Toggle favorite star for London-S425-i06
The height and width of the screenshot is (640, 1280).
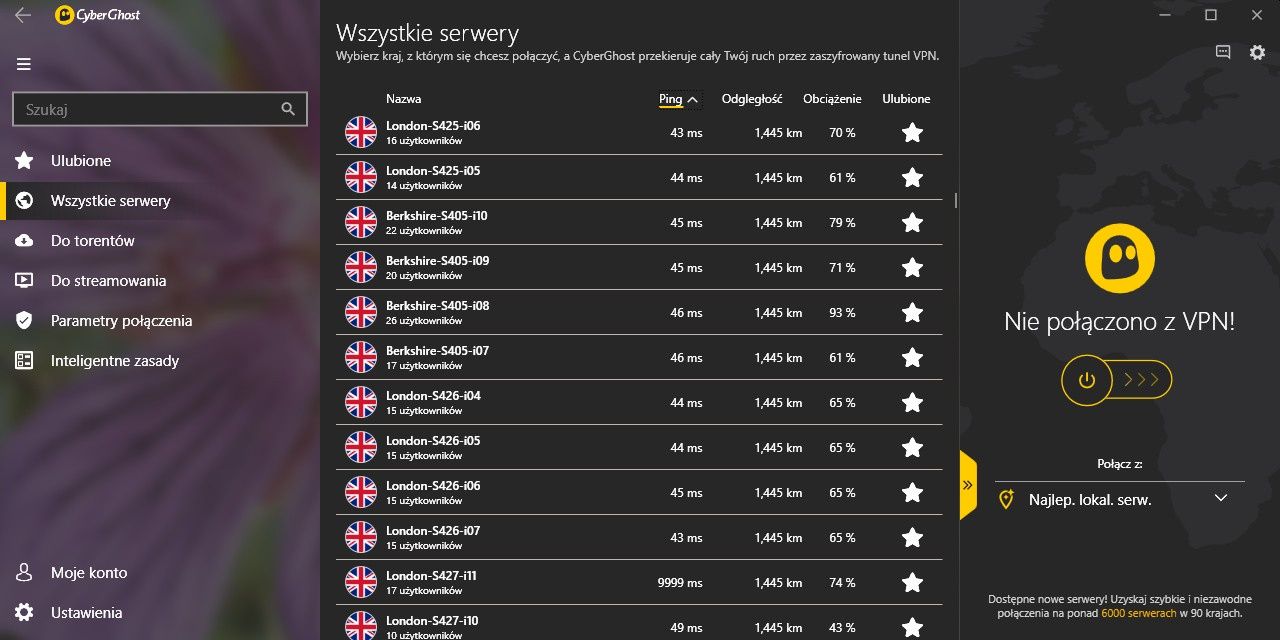click(x=912, y=132)
